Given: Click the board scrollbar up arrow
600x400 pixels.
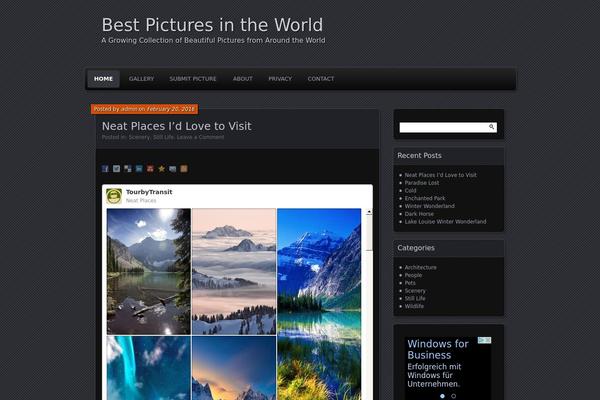Looking at the screenshot, I should pos(369,212).
